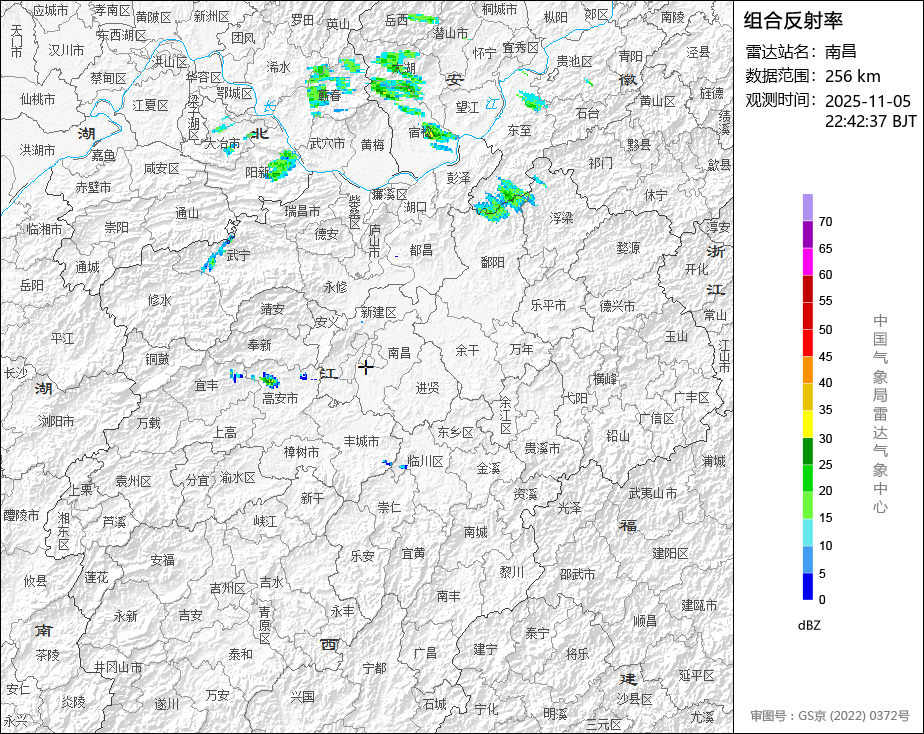The height and width of the screenshot is (734, 924).
Task: Click the 黄梅 county label
Action: coord(372,144)
